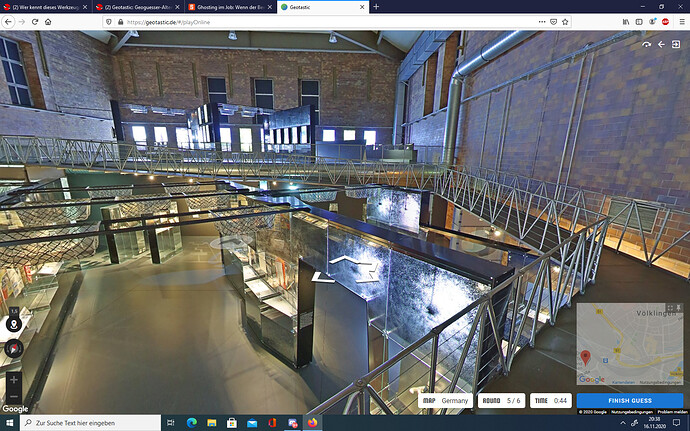Click the red guess marker on the map
Screen dimensions: 690x431
[x=585, y=357]
